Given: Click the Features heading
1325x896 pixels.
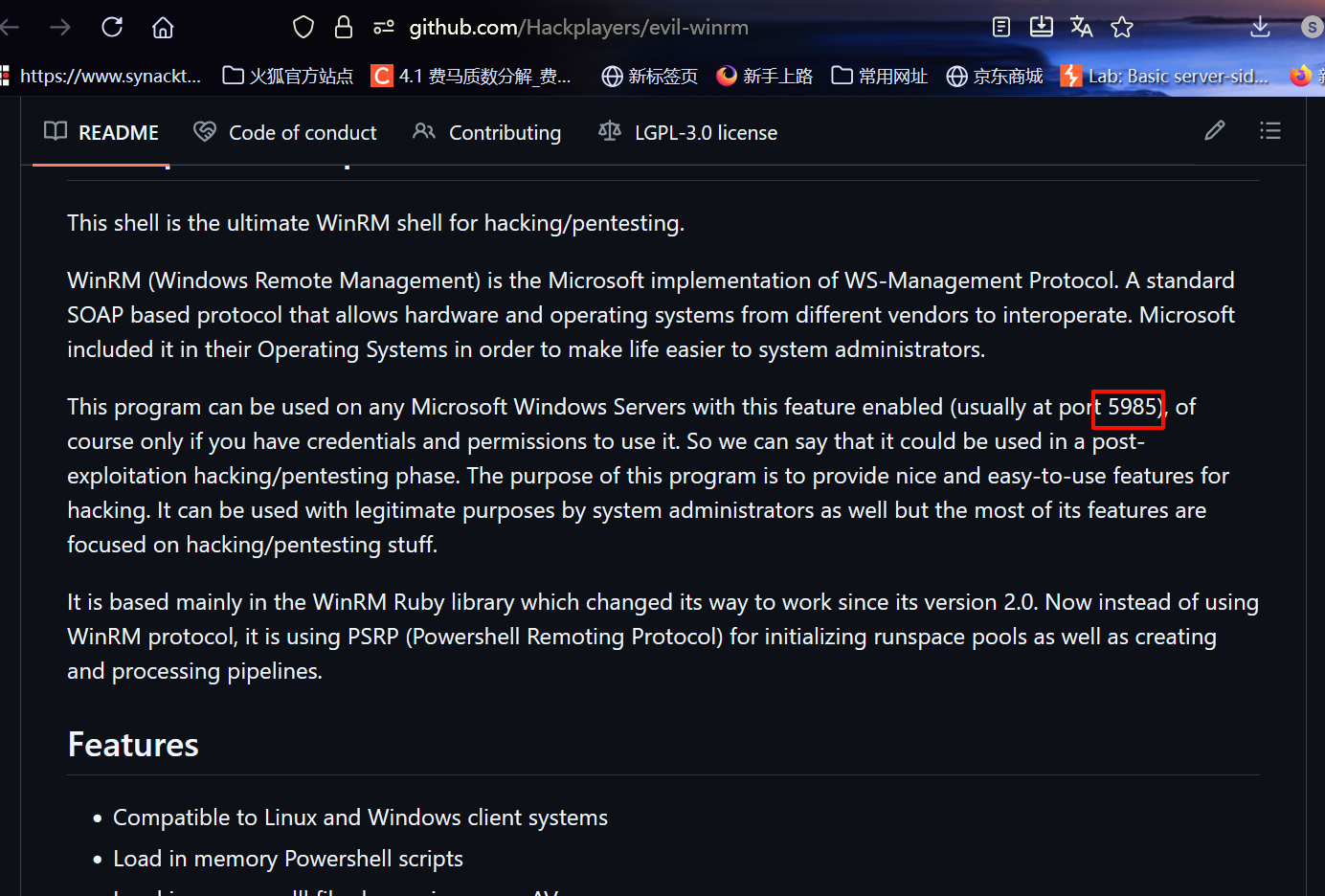Looking at the screenshot, I should pos(133,745).
